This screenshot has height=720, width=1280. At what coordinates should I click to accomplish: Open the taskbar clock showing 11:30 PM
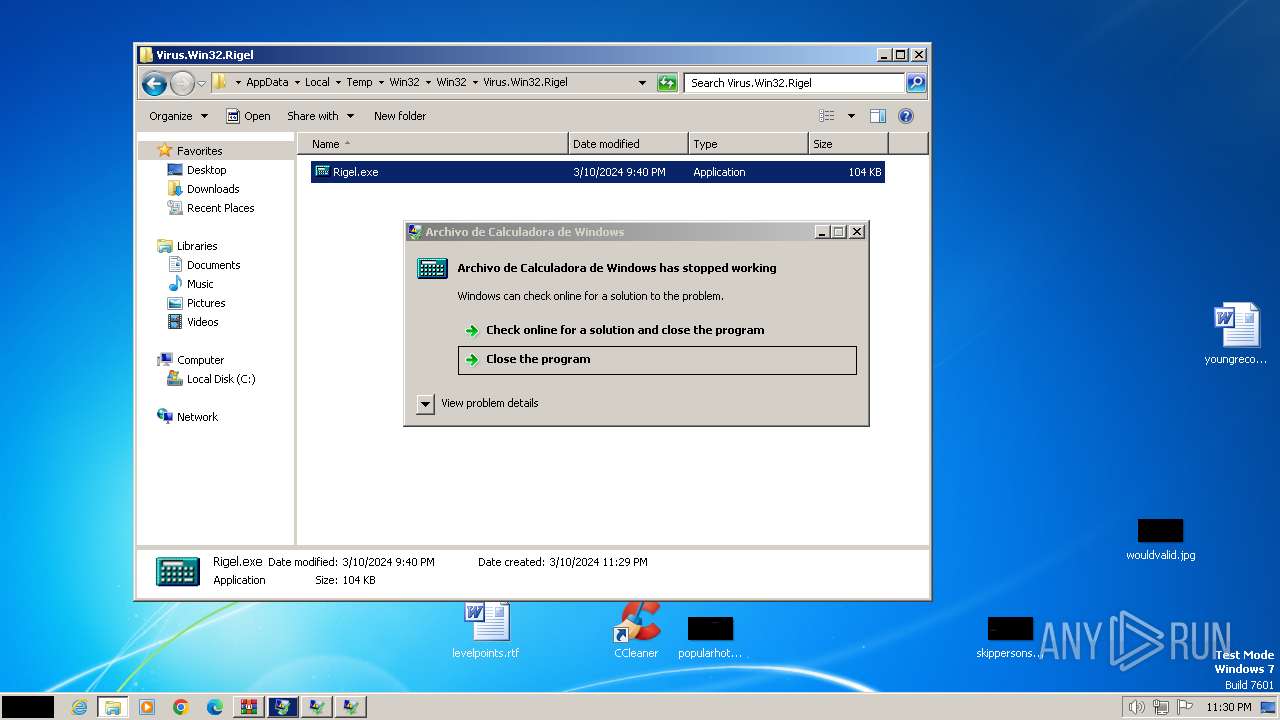click(1229, 707)
